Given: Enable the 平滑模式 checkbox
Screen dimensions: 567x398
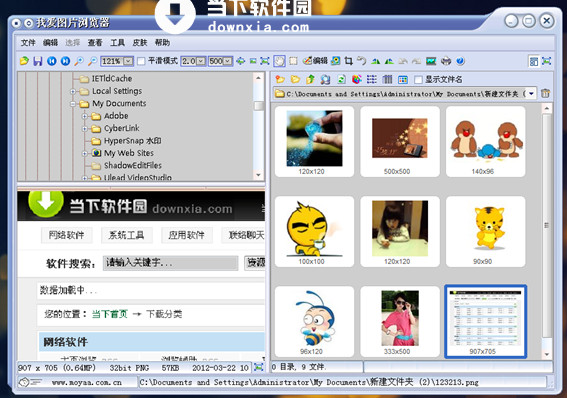Looking at the screenshot, I should pos(141,61).
